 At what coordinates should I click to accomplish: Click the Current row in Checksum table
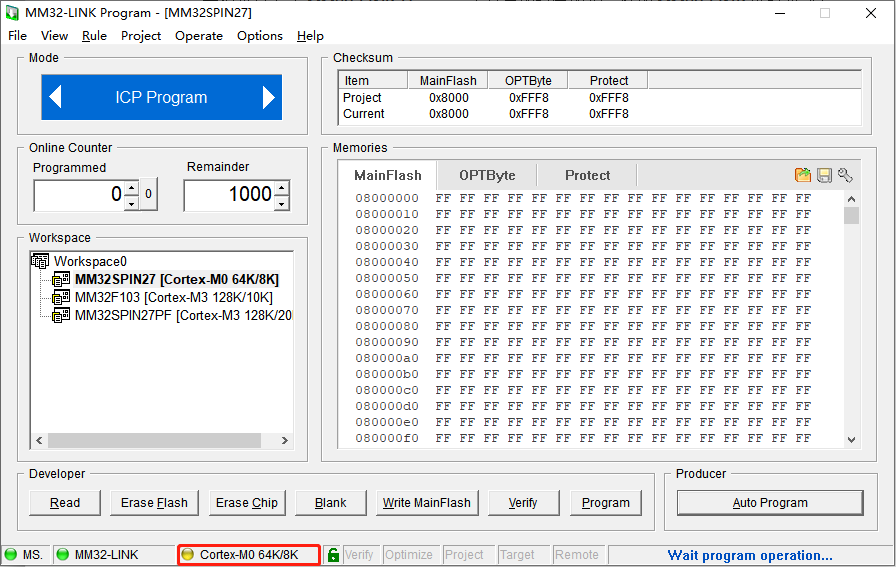click(599, 114)
